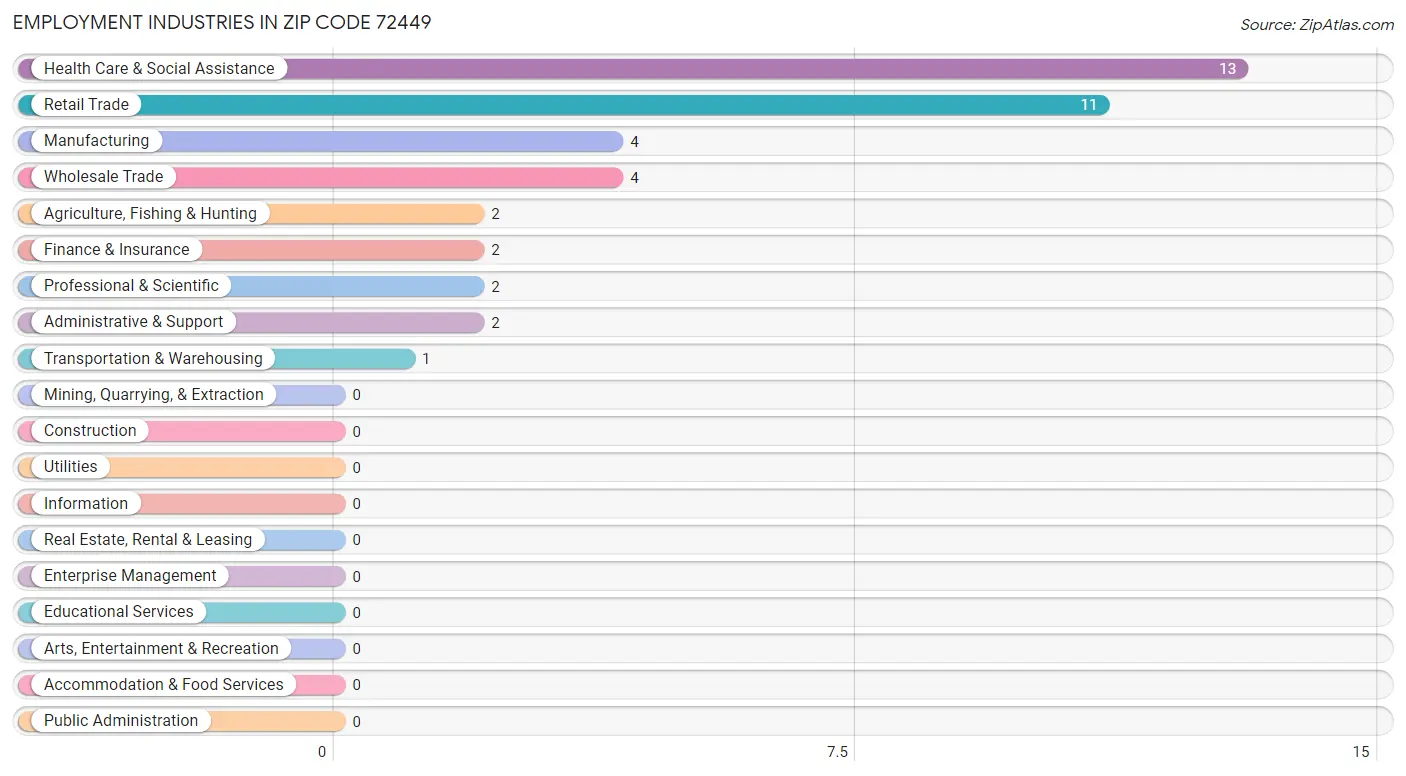
Task: Click the Arts, Entertainment & Recreation label
Action: coord(161,648)
